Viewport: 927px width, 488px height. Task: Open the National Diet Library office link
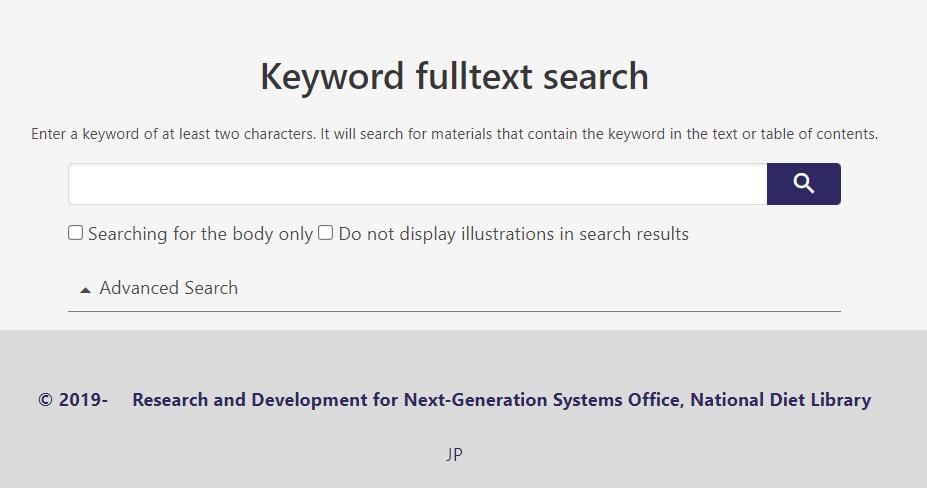click(780, 400)
